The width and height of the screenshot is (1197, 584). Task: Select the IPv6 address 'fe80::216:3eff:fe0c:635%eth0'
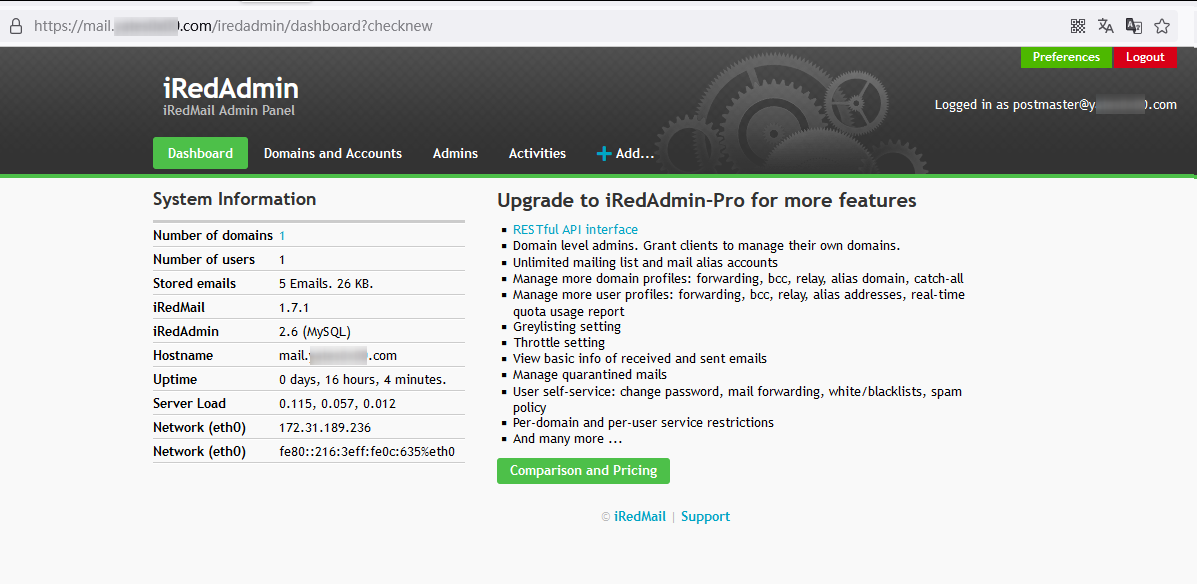click(367, 451)
